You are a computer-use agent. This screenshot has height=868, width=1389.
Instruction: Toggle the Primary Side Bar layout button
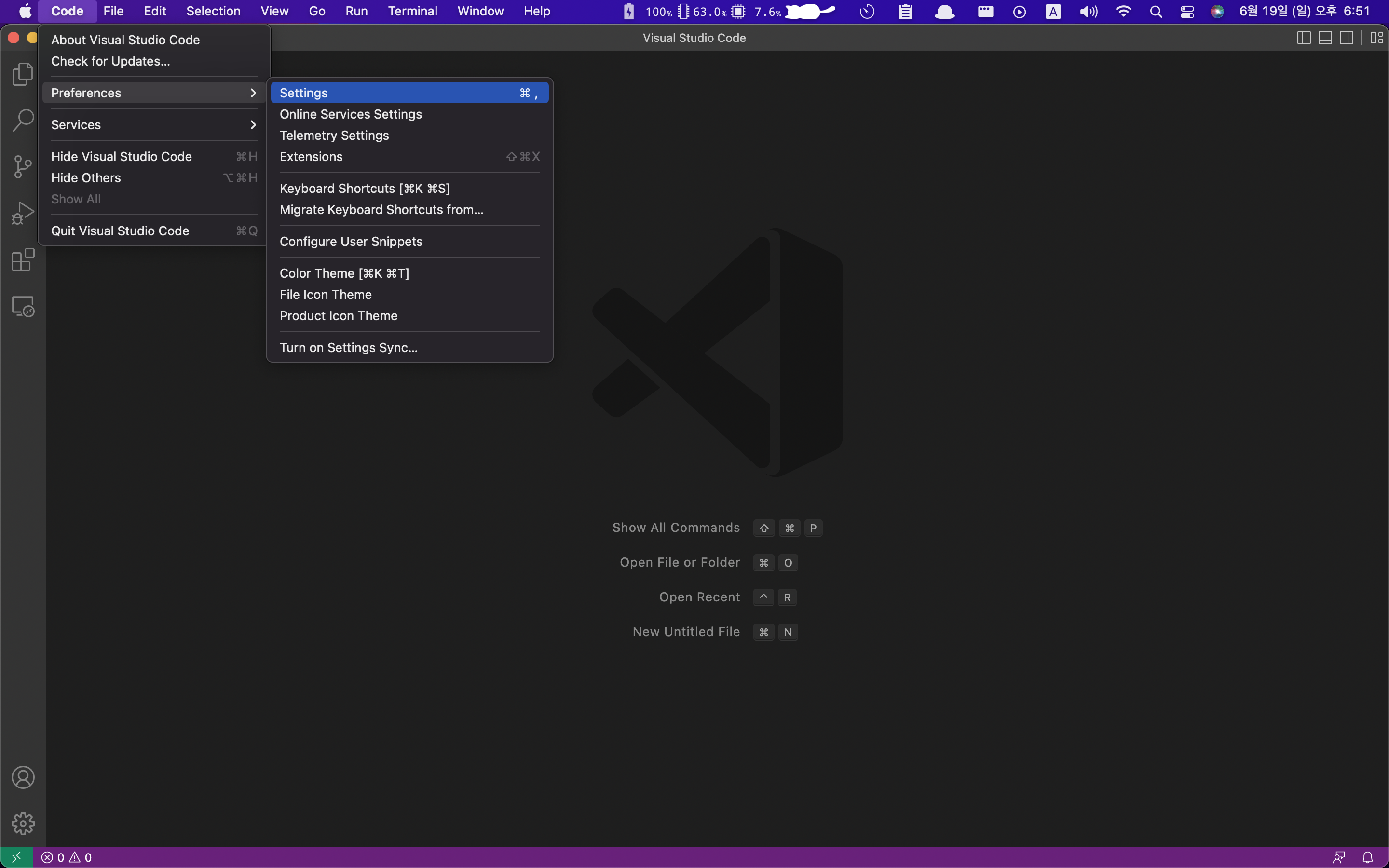click(x=1304, y=38)
